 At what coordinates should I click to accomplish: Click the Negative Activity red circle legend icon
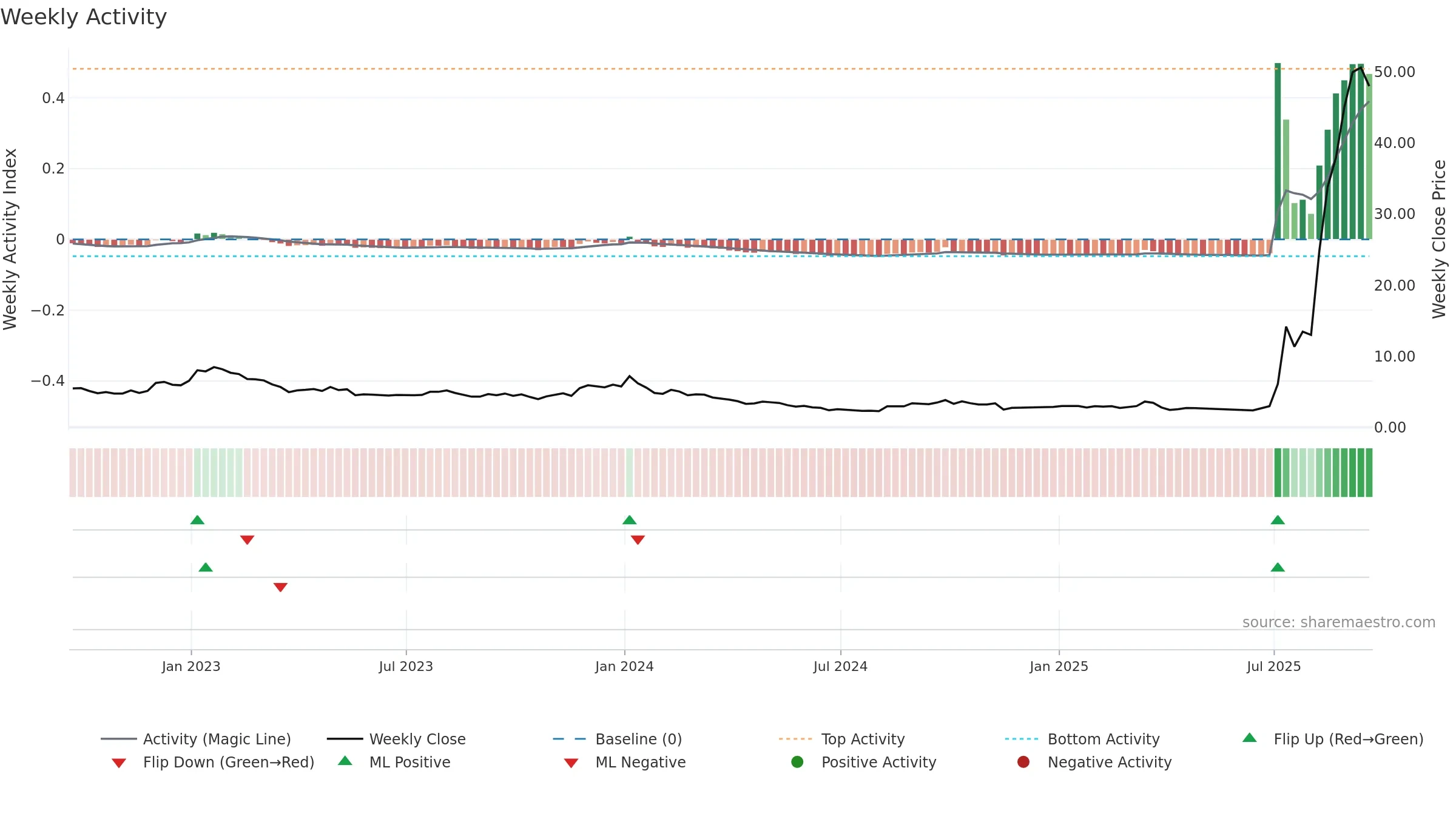click(x=1023, y=762)
